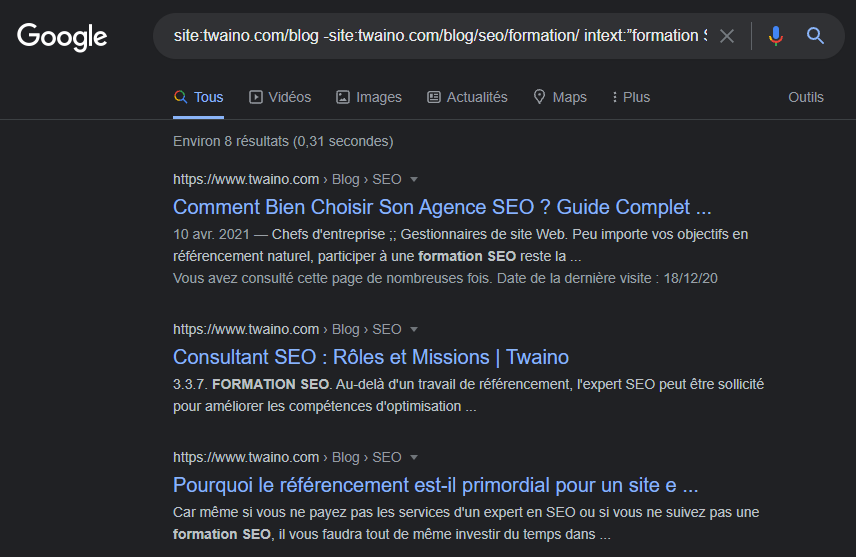Screen dimensions: 856x557
Task: Click the Actualités newspaper icon
Action: coord(433,97)
